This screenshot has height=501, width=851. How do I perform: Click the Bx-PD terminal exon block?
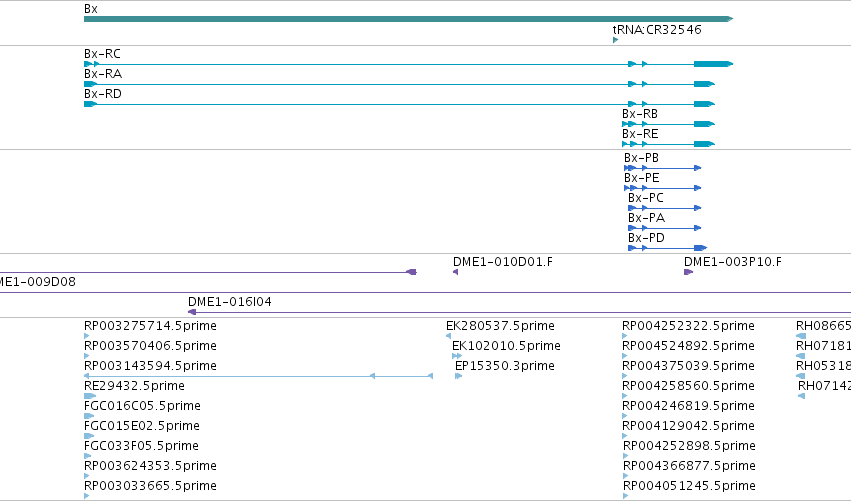tap(700, 248)
